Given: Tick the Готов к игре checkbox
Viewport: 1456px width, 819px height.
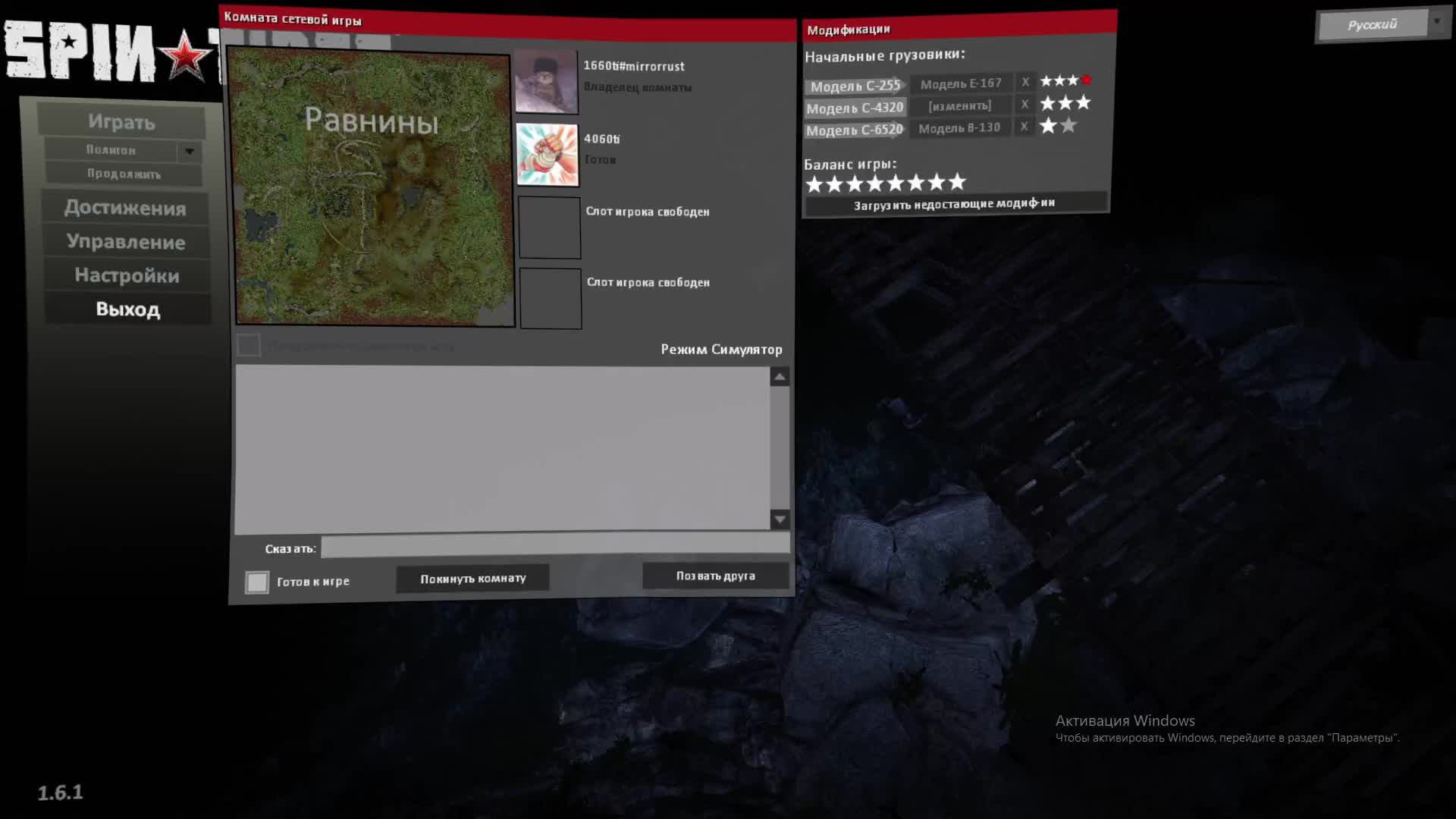Looking at the screenshot, I should tap(257, 582).
